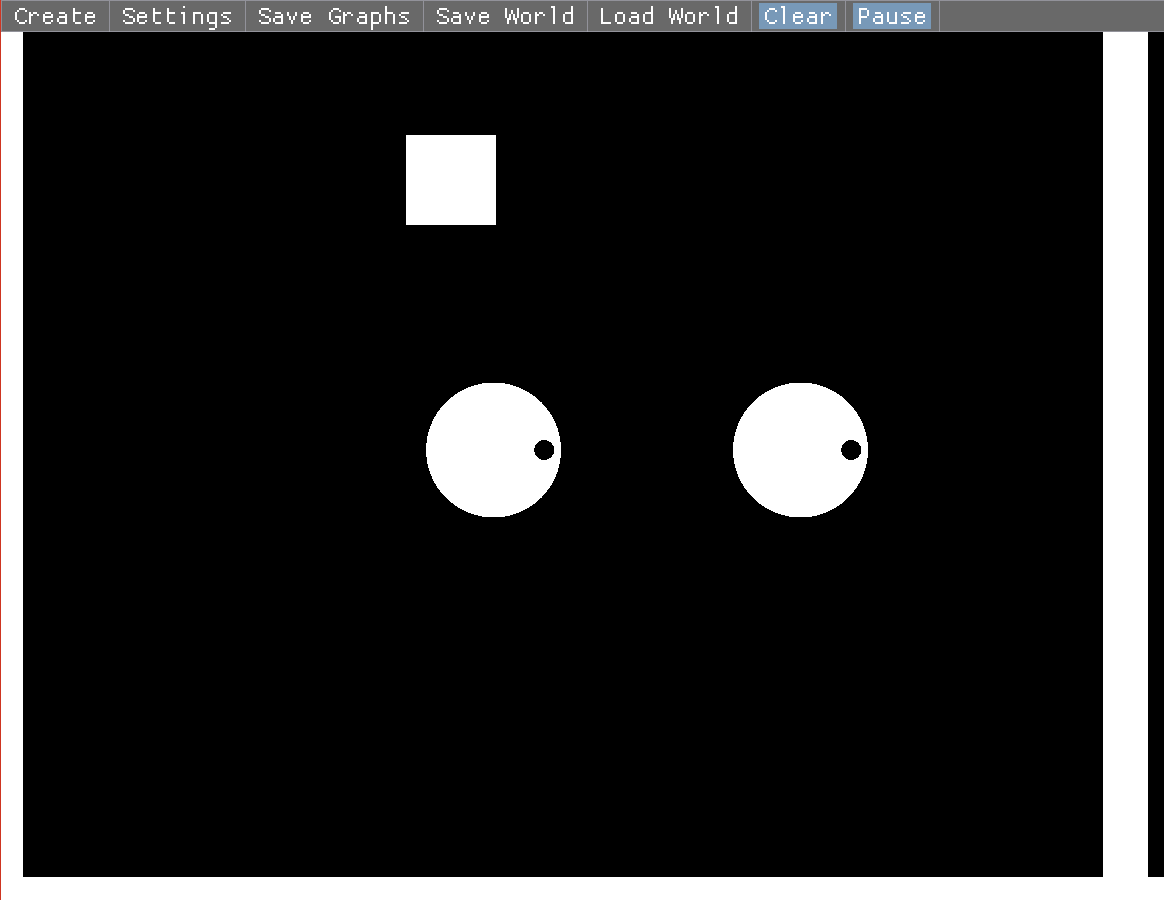Pause the simulation with the Pause button
Viewport: 1164px width, 900px height.
(892, 16)
